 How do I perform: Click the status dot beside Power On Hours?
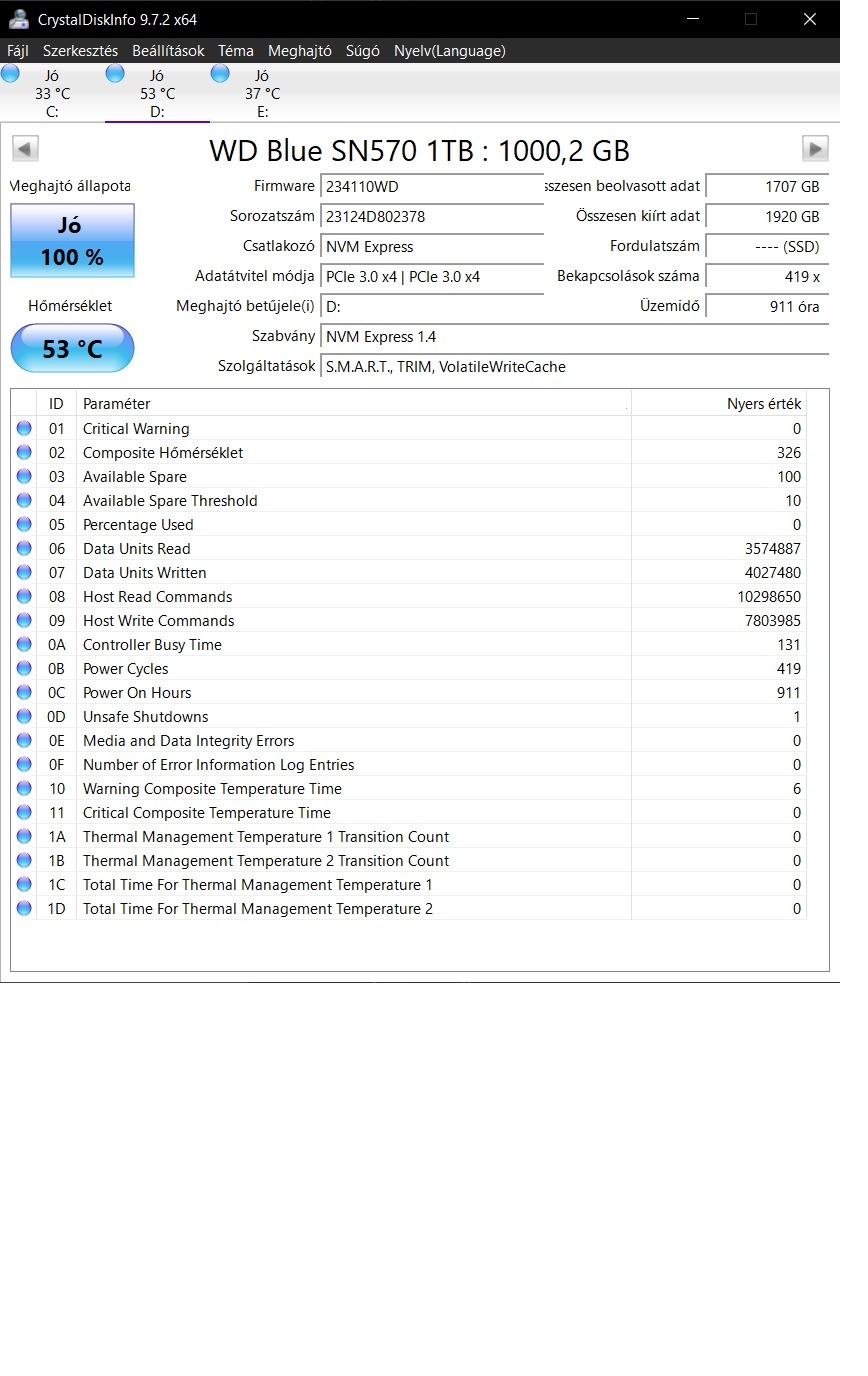[24, 692]
